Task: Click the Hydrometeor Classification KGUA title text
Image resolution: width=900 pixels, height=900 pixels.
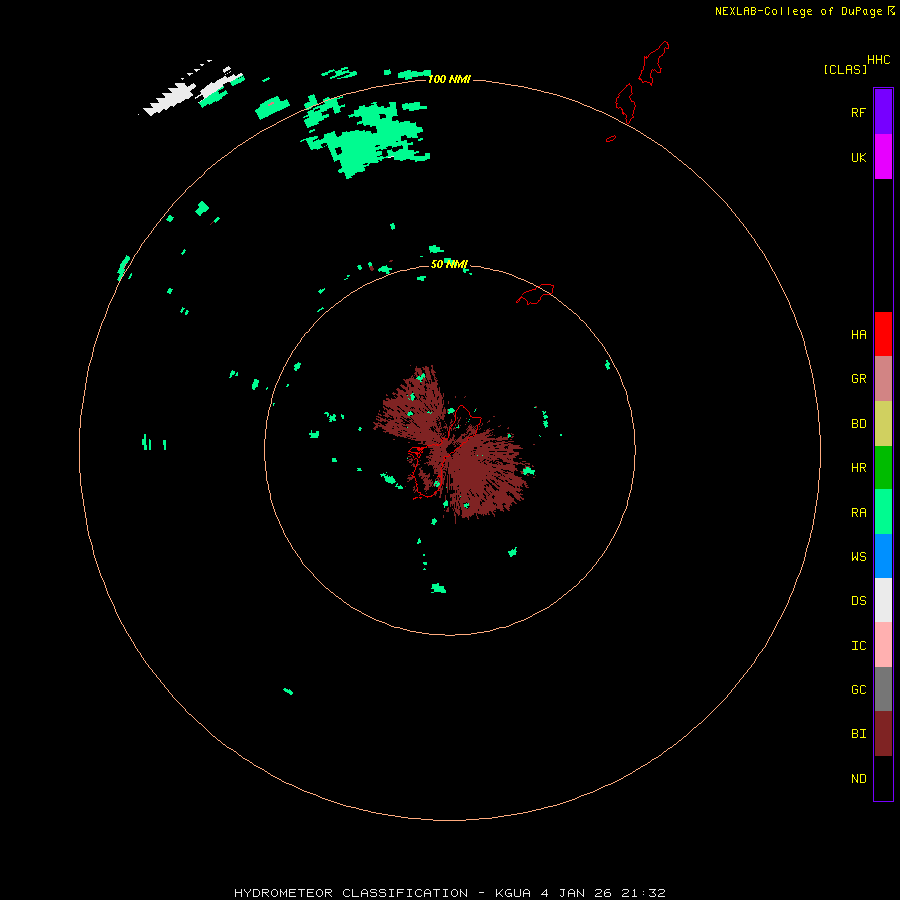Action: coord(449,893)
